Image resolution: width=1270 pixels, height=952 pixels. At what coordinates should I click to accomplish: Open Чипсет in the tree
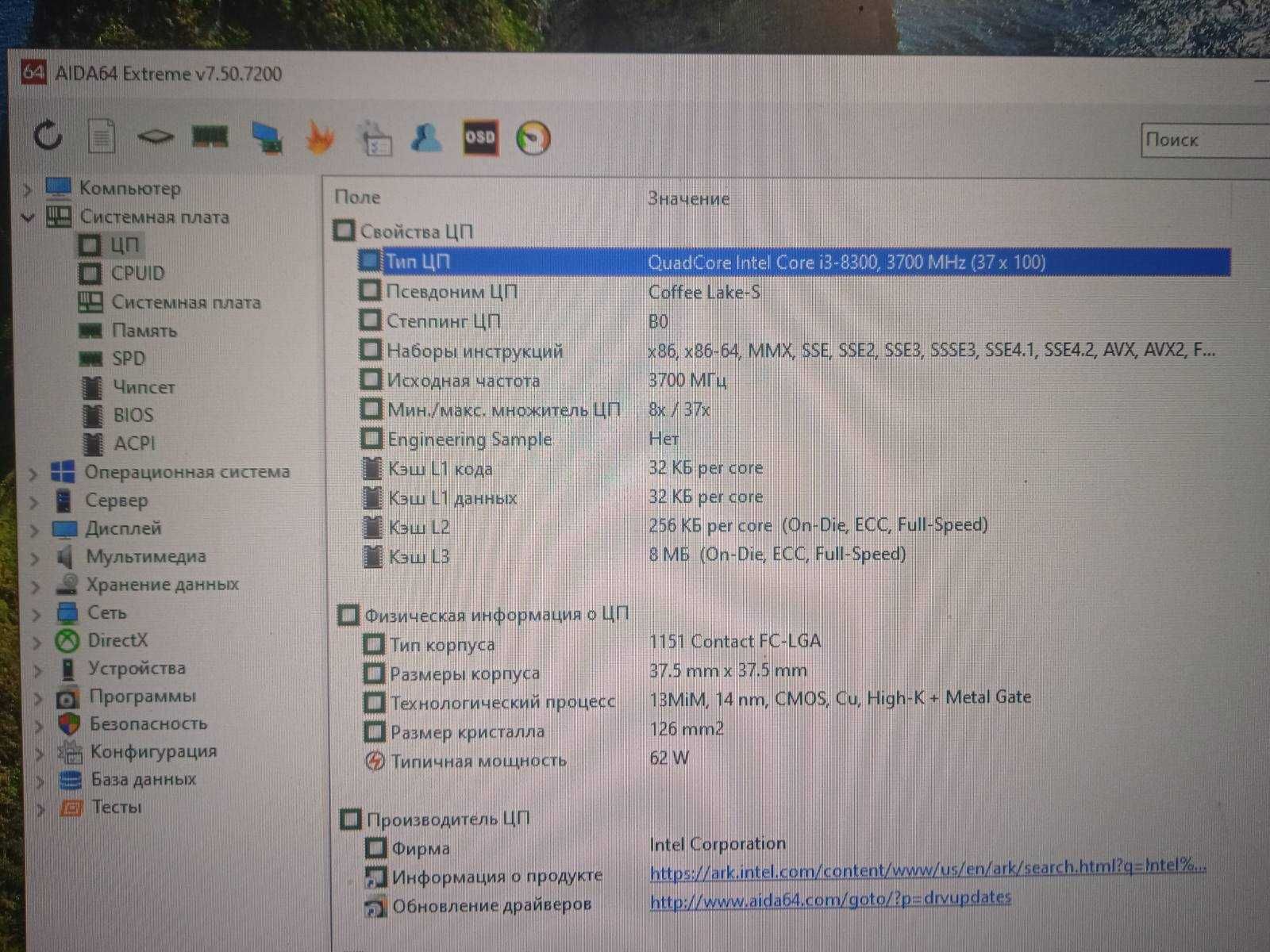coord(128,387)
